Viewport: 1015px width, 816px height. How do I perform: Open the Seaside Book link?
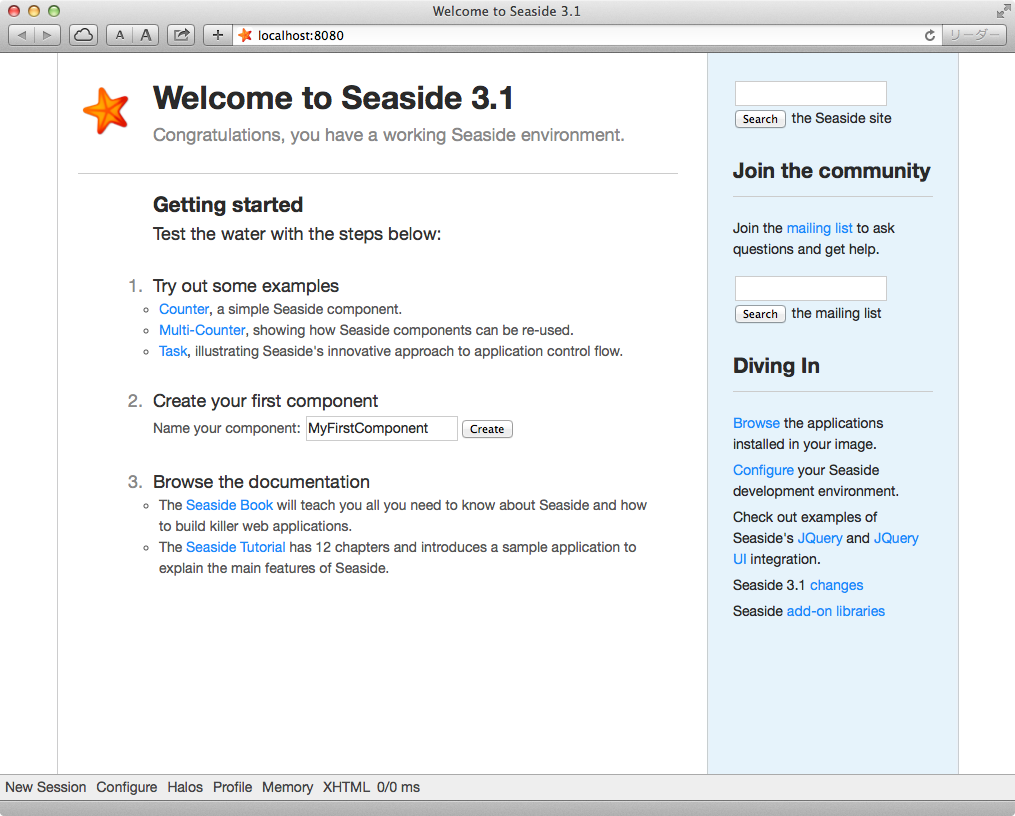(229, 505)
